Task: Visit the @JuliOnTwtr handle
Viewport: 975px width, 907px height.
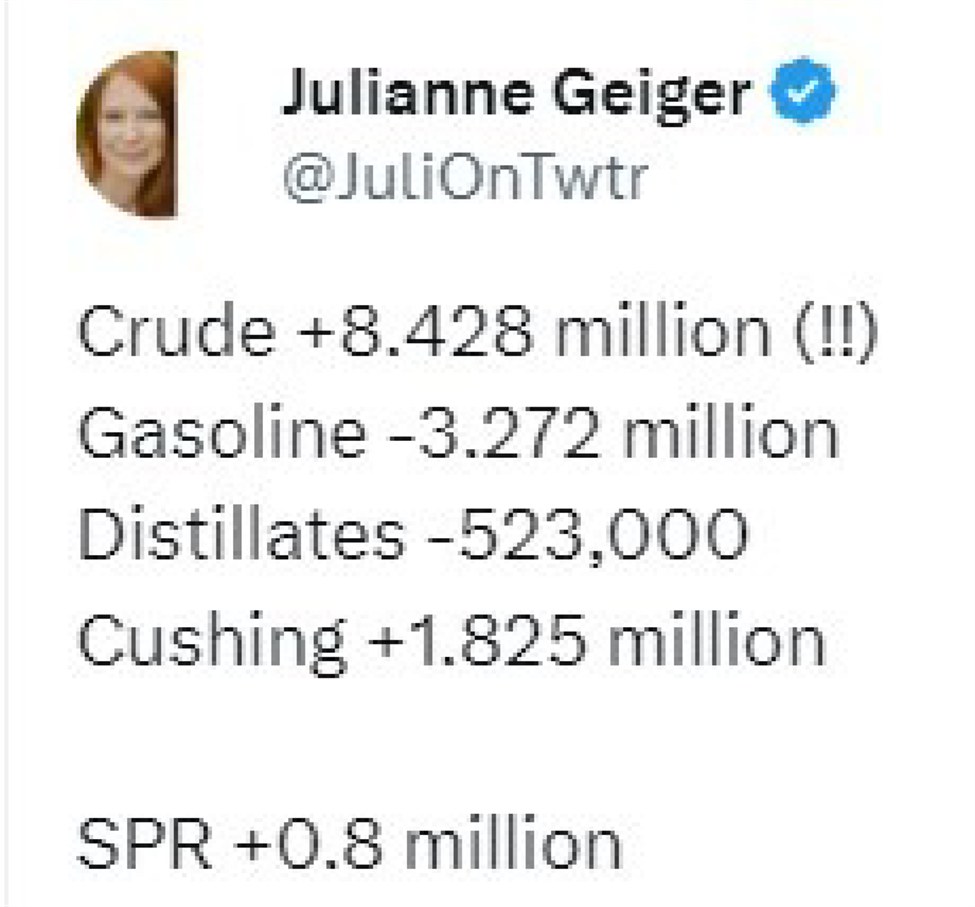Action: [465, 179]
